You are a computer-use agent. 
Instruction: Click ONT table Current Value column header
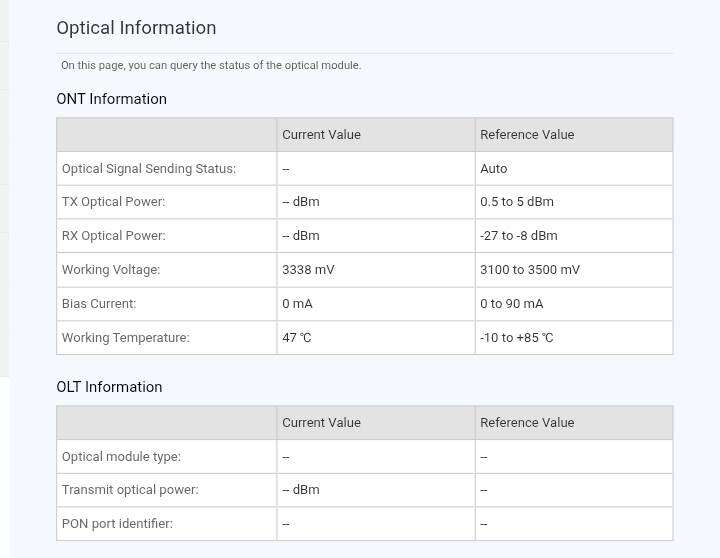point(321,135)
